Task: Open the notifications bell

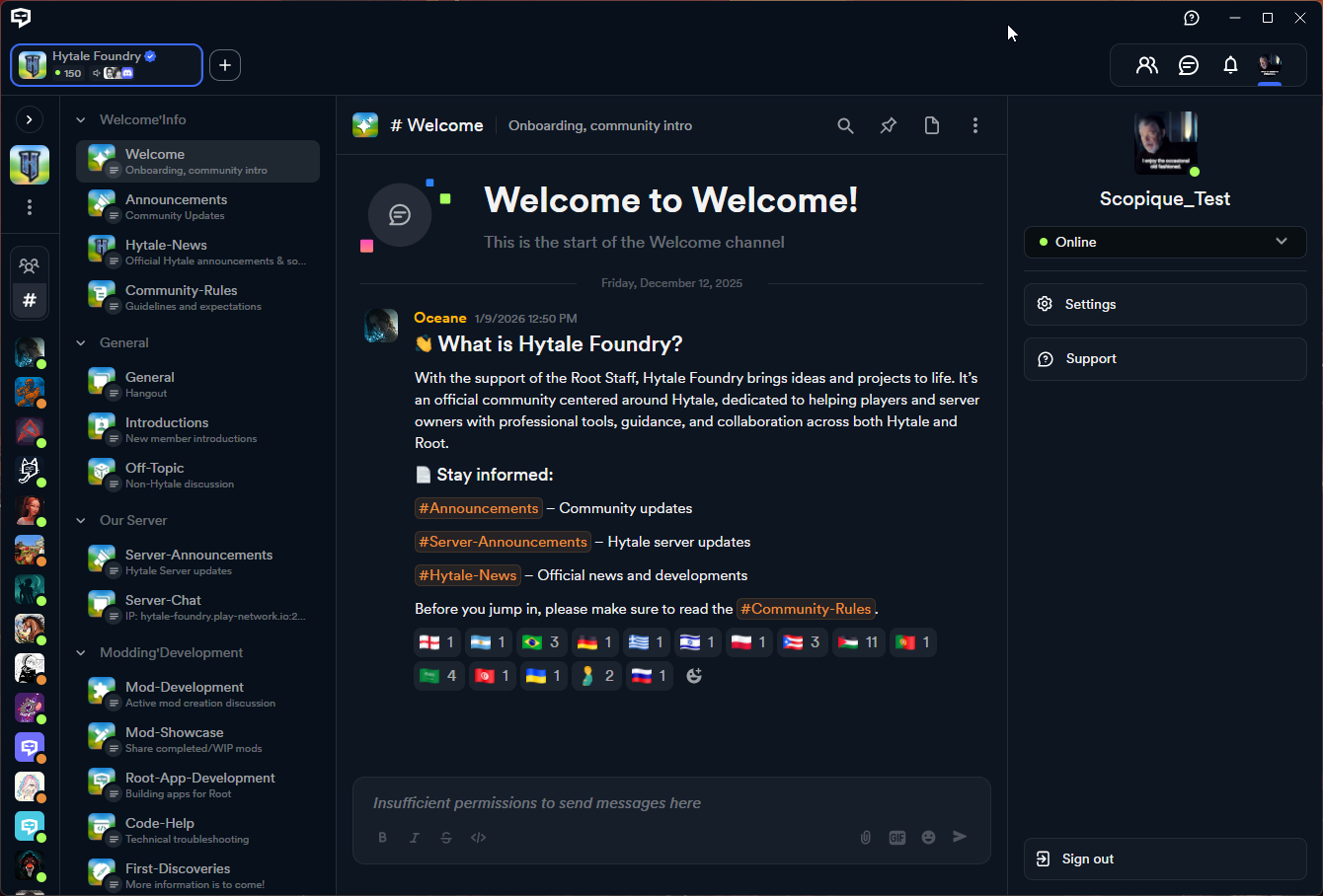Action: 1230,65
